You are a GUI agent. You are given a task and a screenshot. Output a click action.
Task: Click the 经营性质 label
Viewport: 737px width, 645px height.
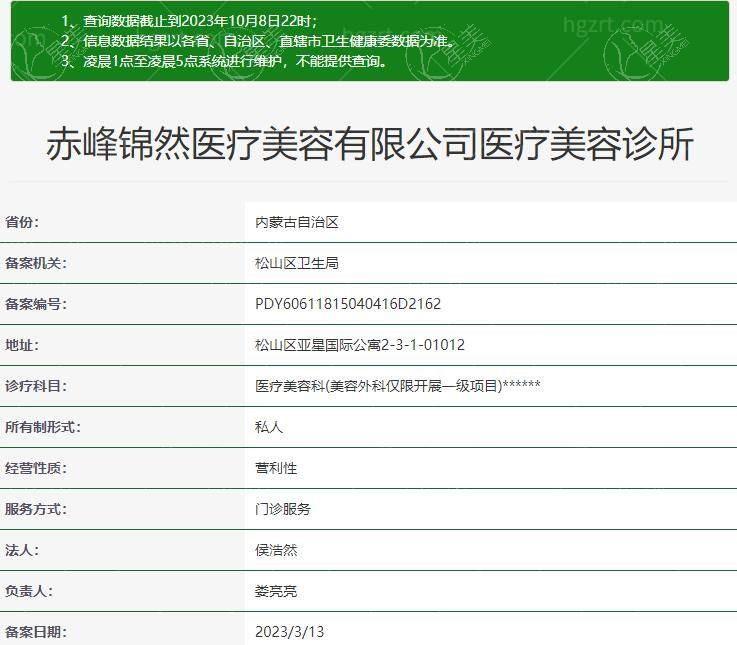pos(36,468)
